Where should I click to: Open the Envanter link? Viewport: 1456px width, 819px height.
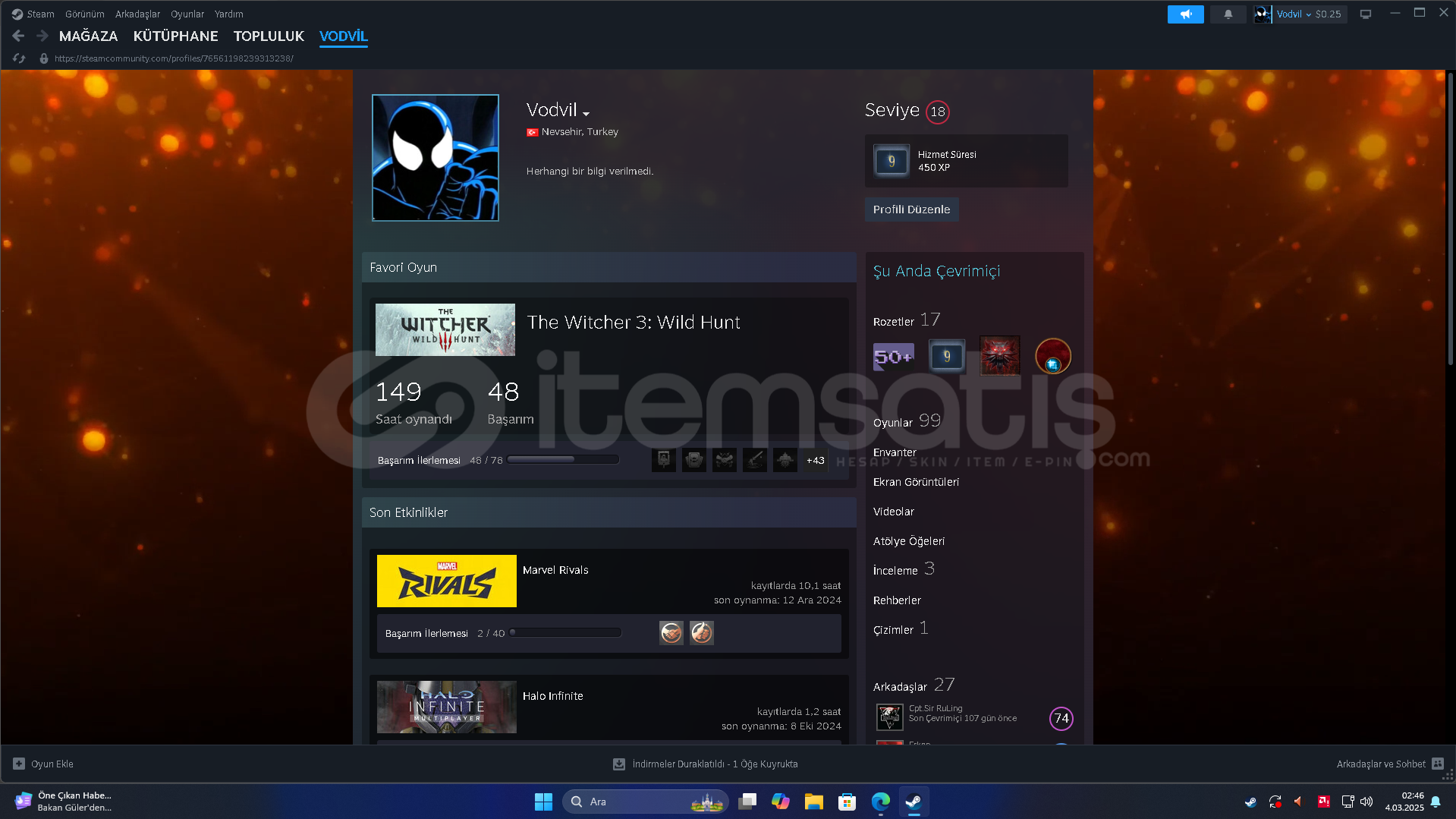[895, 452]
